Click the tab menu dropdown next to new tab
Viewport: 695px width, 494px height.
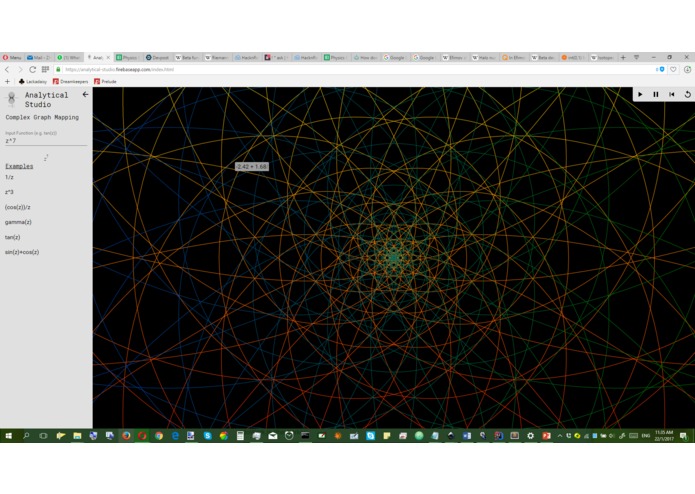(x=636, y=58)
